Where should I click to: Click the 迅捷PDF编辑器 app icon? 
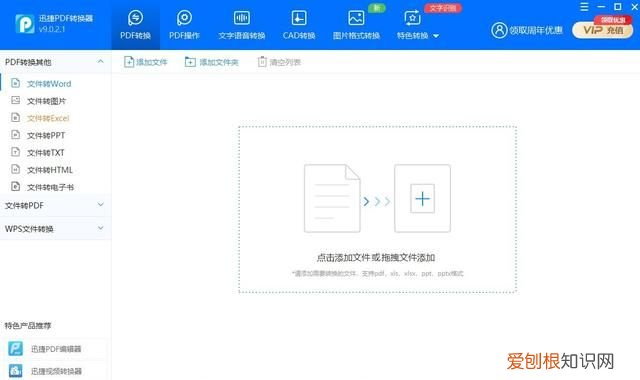(x=16, y=349)
